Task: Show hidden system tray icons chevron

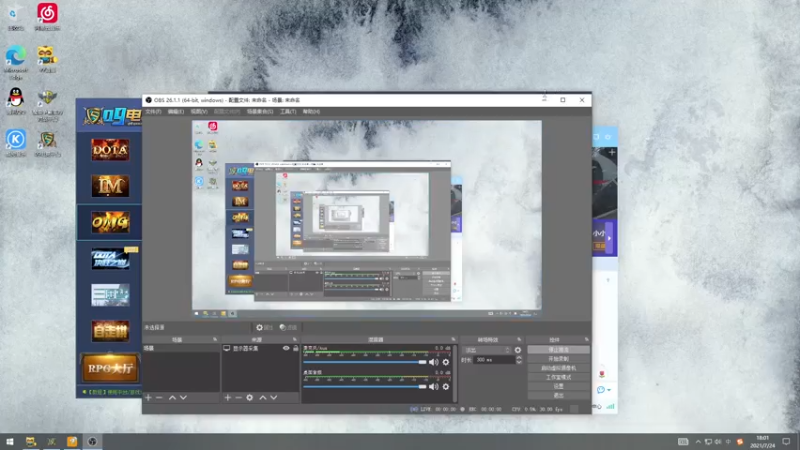Action: coord(698,442)
